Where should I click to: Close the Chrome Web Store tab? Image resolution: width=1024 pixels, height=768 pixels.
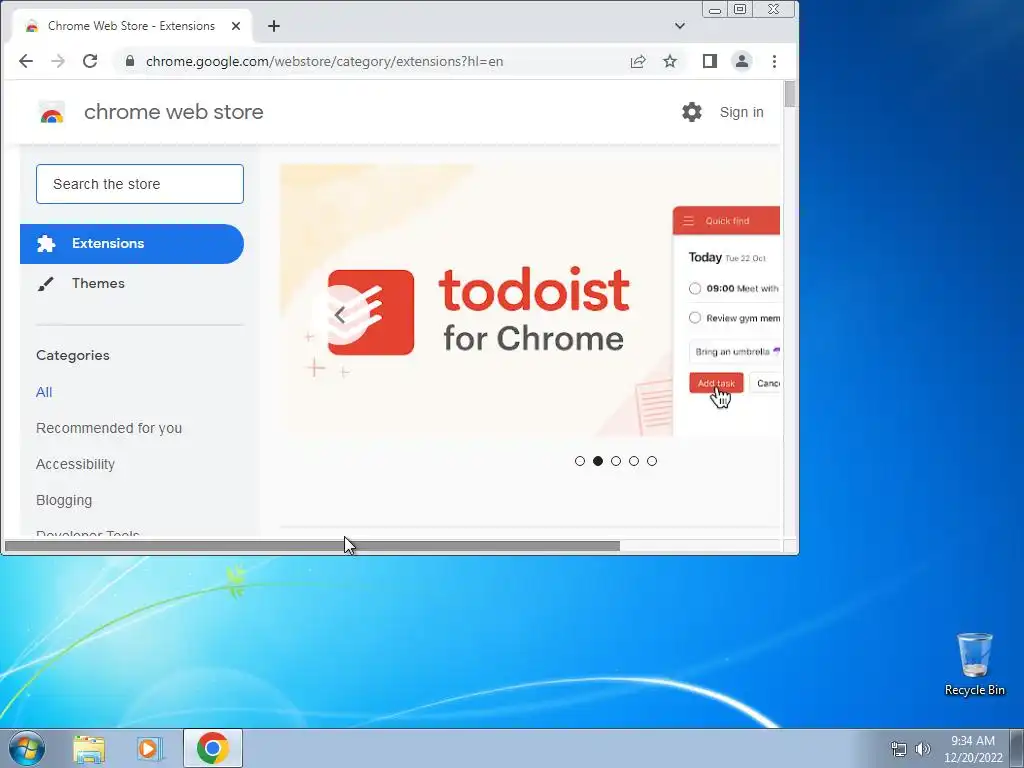click(x=236, y=26)
